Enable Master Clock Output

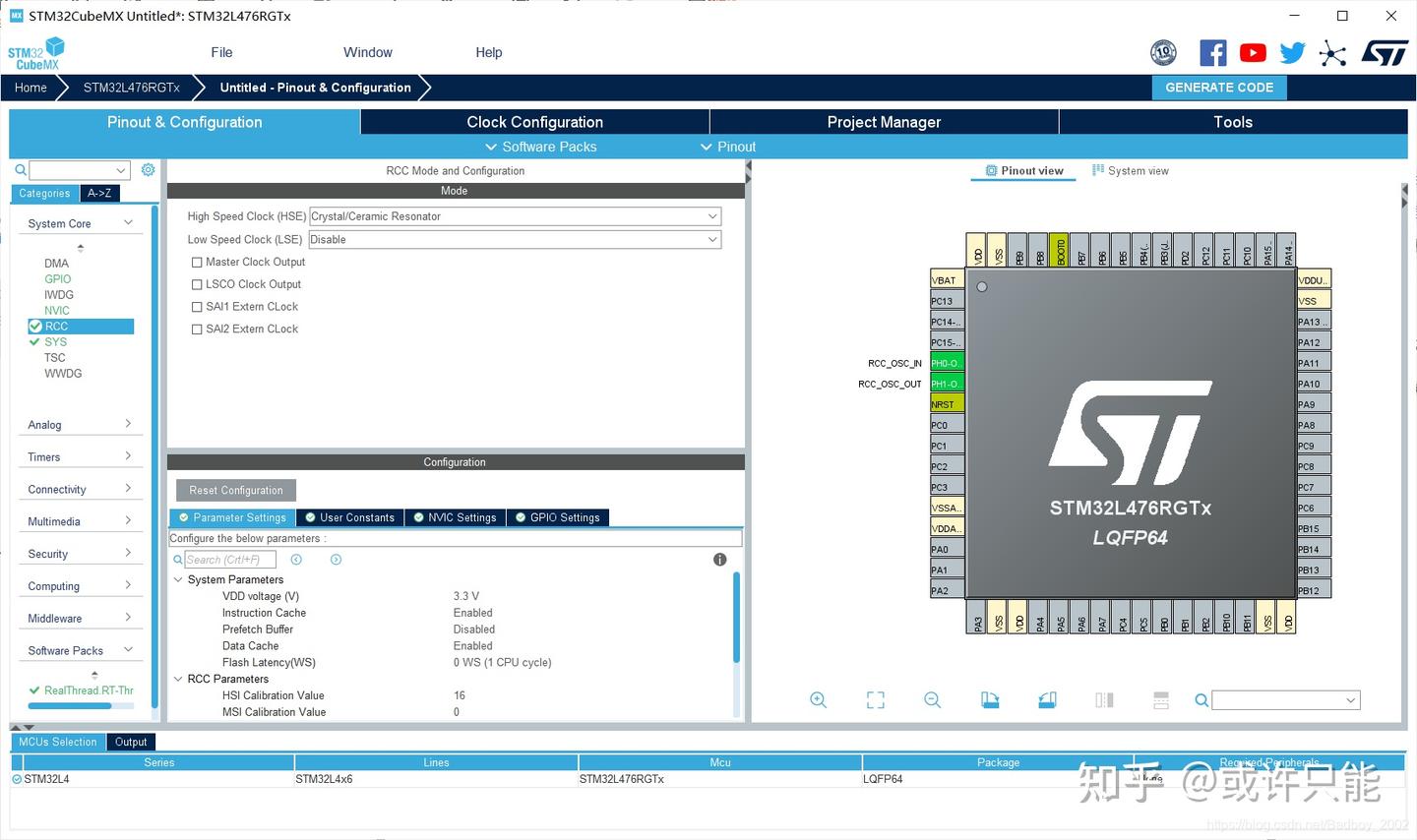pyautogui.click(x=196, y=262)
